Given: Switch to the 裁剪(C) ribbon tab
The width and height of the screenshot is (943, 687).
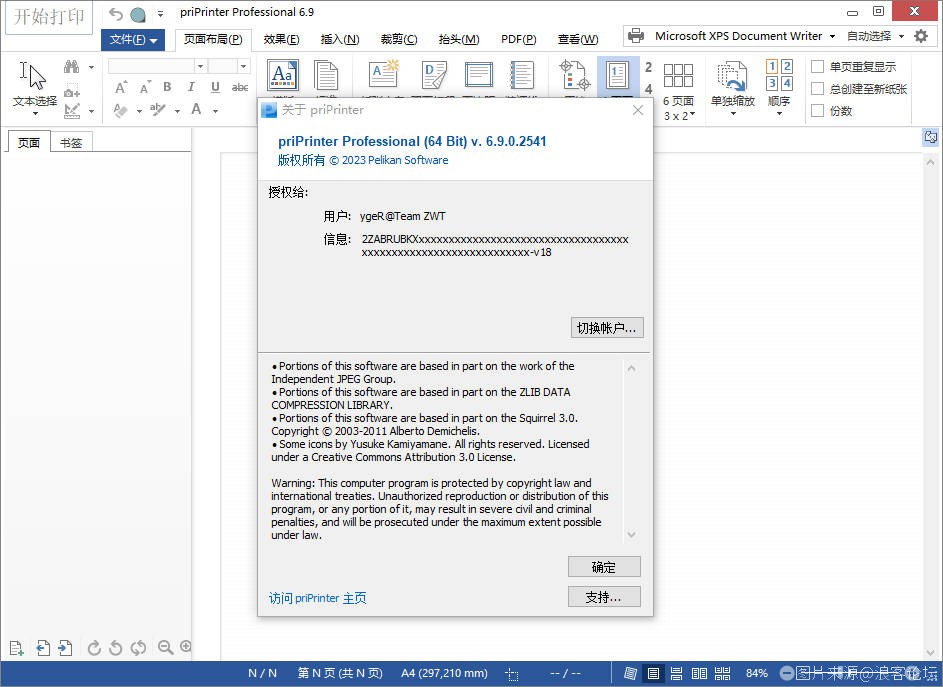Looking at the screenshot, I should click(399, 40).
